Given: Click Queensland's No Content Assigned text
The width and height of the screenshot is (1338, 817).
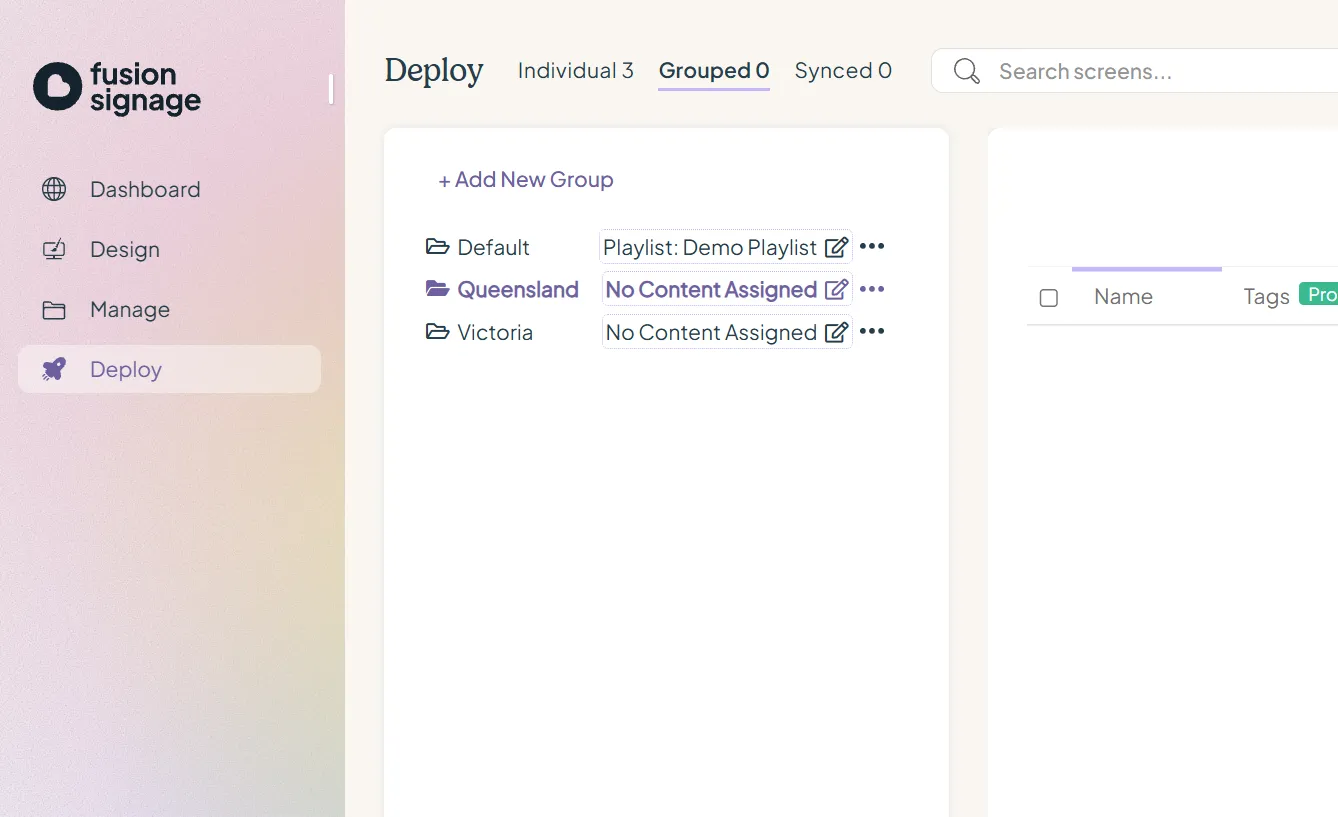Looking at the screenshot, I should click(711, 289).
